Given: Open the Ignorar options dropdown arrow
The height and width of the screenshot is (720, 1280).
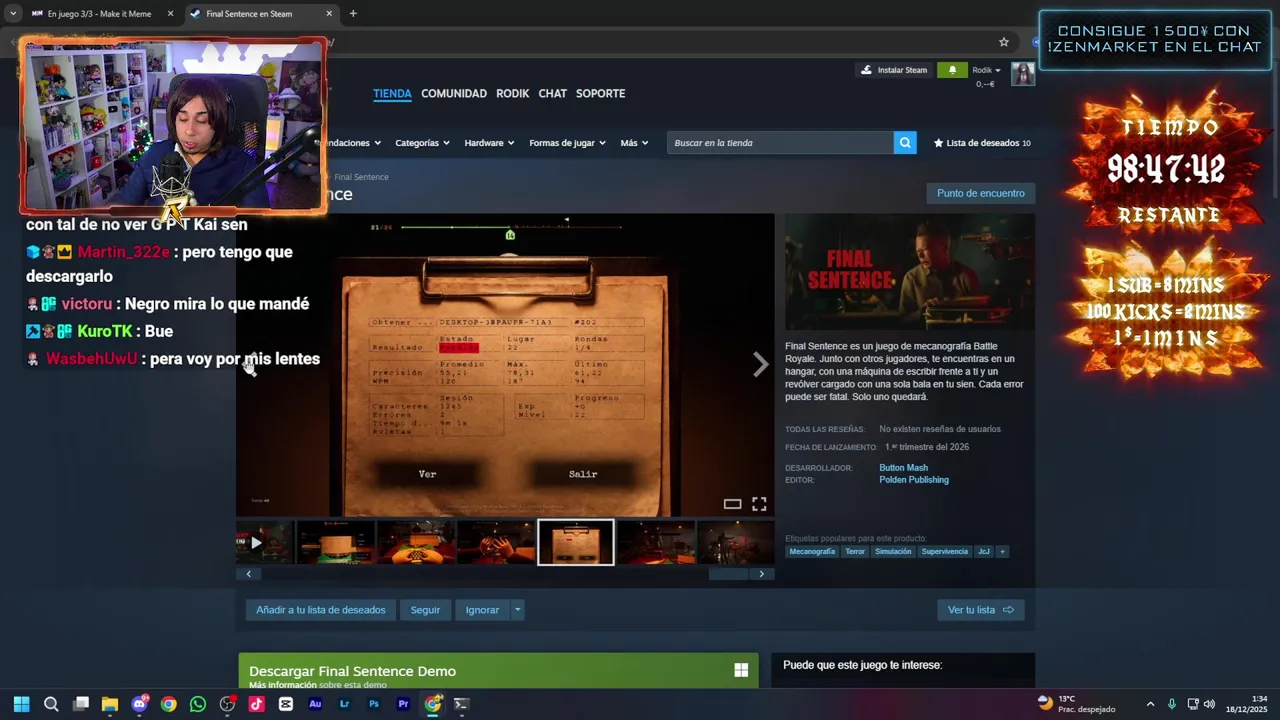Looking at the screenshot, I should tap(517, 610).
